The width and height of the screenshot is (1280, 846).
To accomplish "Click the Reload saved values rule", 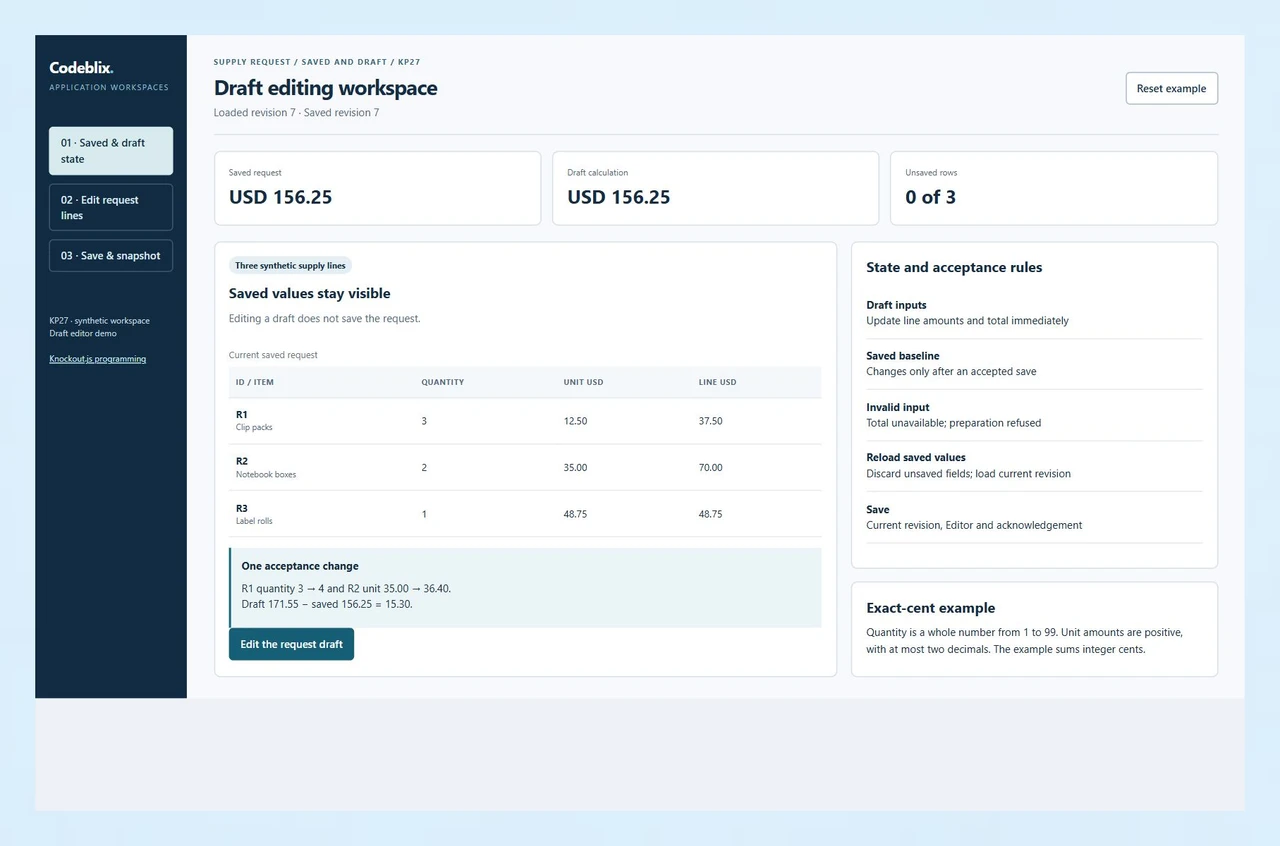I will click(1034, 465).
